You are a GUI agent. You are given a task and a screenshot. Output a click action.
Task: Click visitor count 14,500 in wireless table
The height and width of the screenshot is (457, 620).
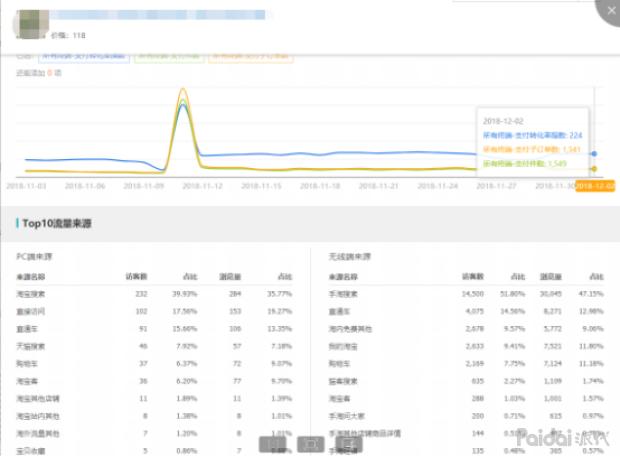point(473,294)
